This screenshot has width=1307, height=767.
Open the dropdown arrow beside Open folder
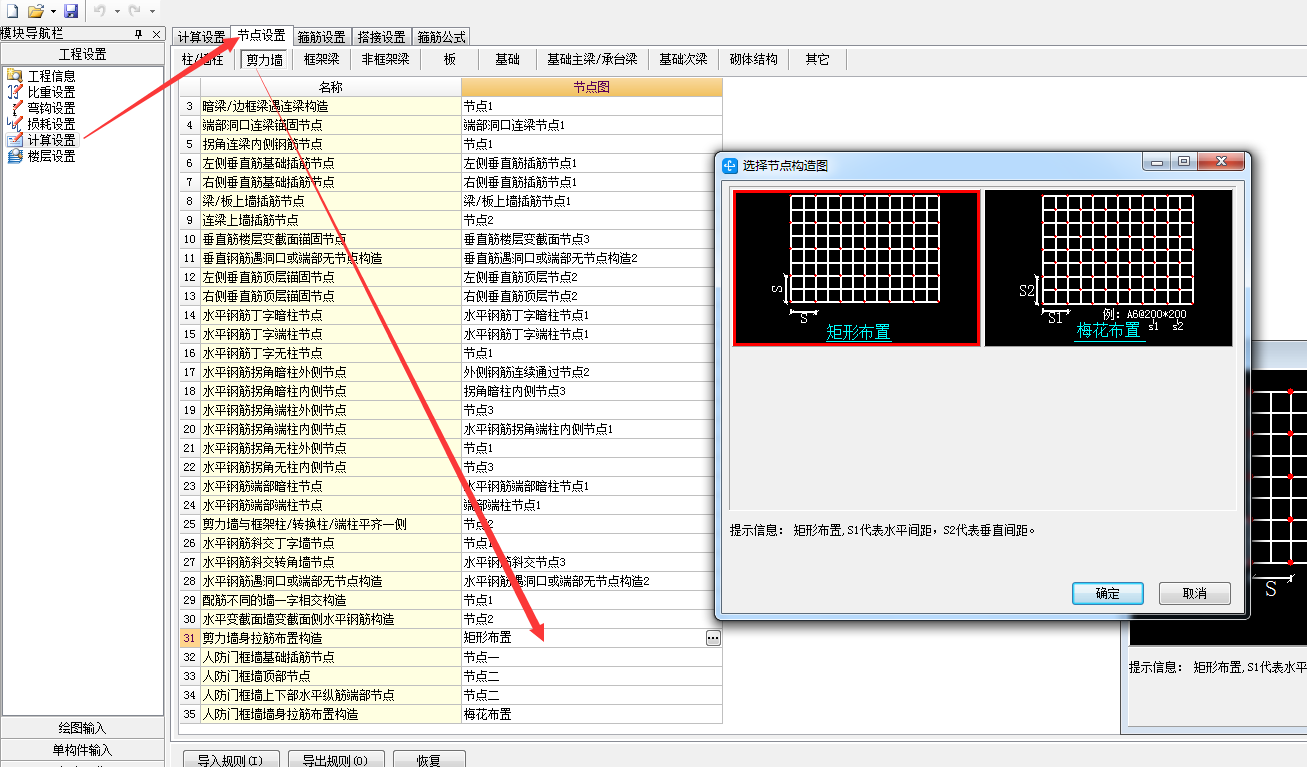[52, 11]
